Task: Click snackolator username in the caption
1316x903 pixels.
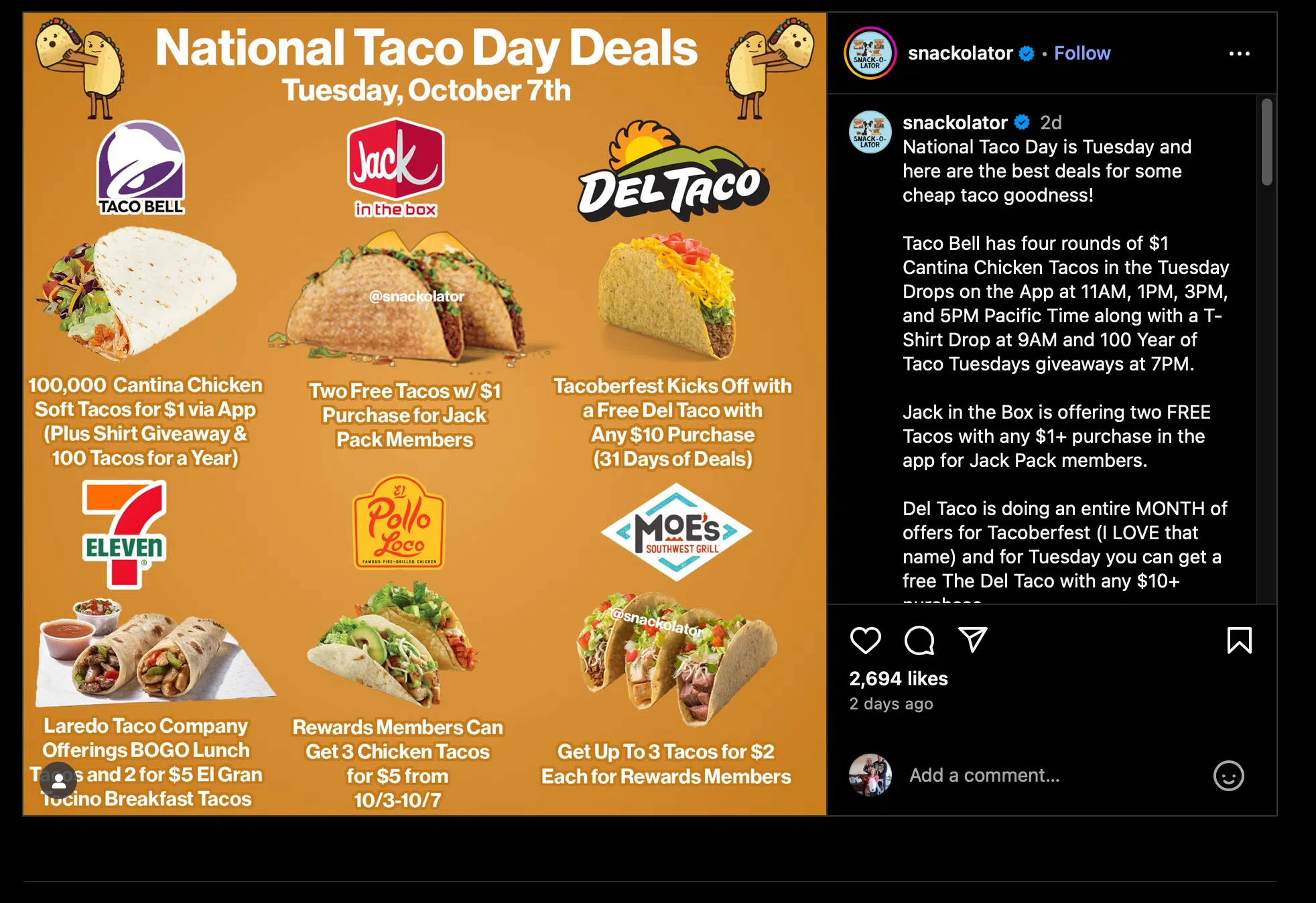Action: [954, 123]
